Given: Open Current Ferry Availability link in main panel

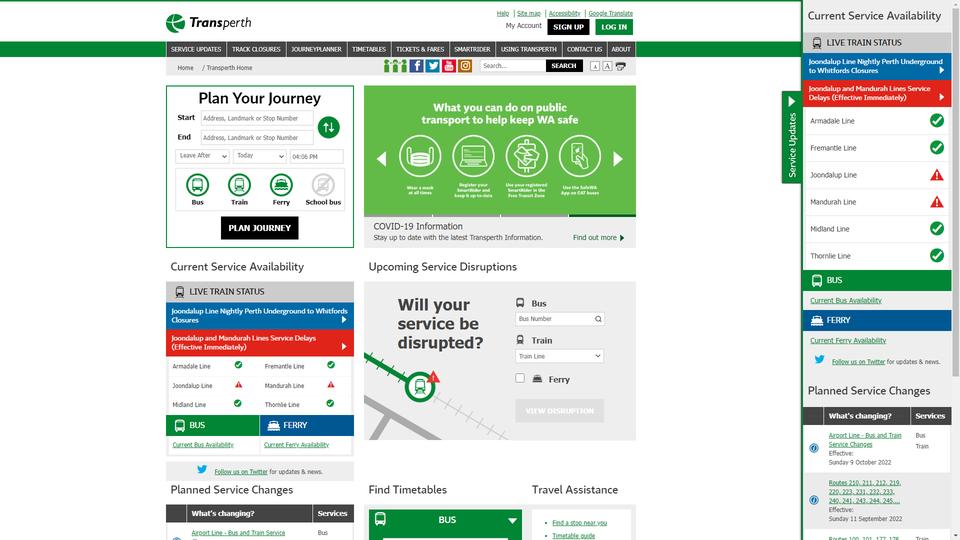Looking at the screenshot, I should pos(296,444).
